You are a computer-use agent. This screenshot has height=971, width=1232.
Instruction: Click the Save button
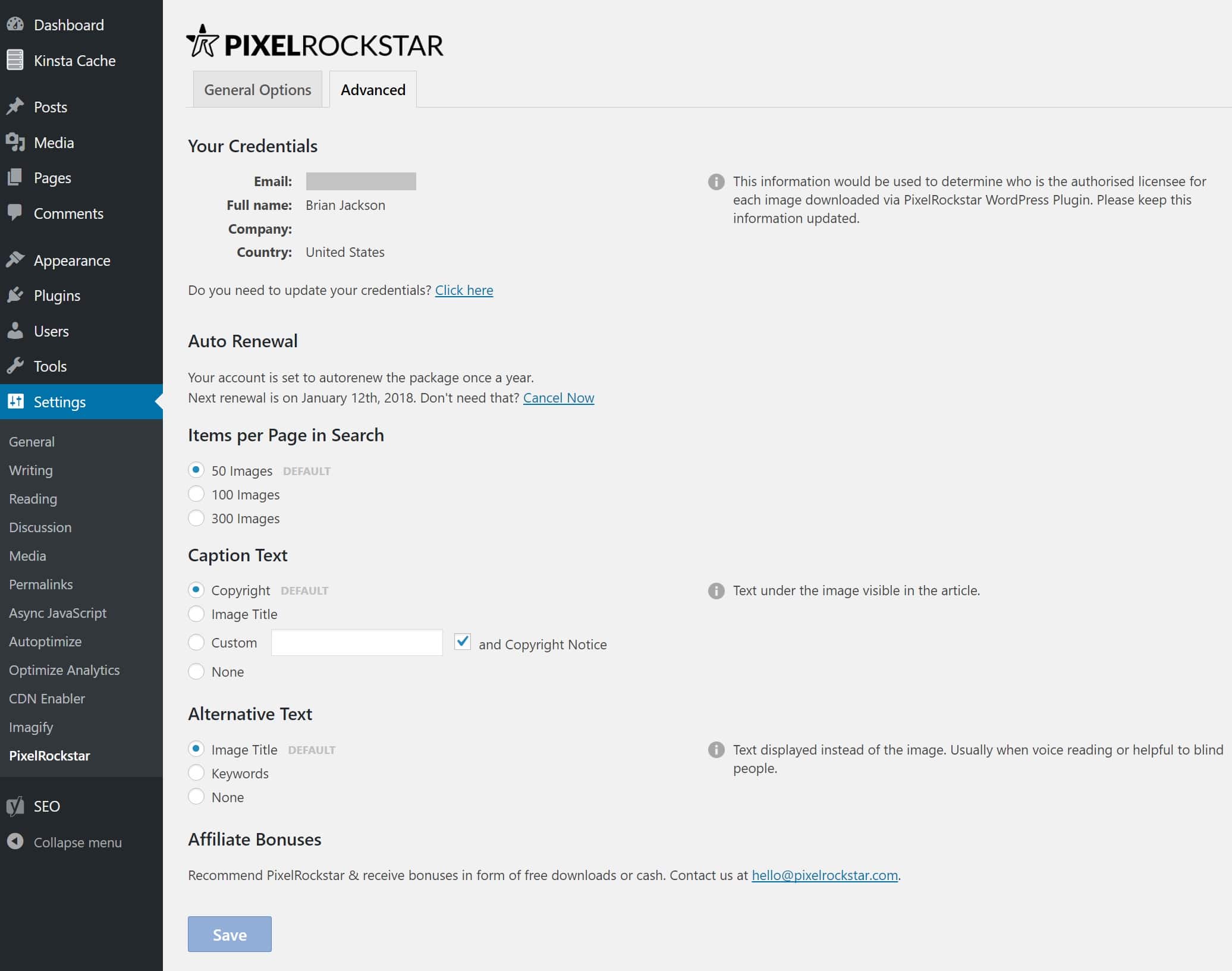[x=229, y=934]
